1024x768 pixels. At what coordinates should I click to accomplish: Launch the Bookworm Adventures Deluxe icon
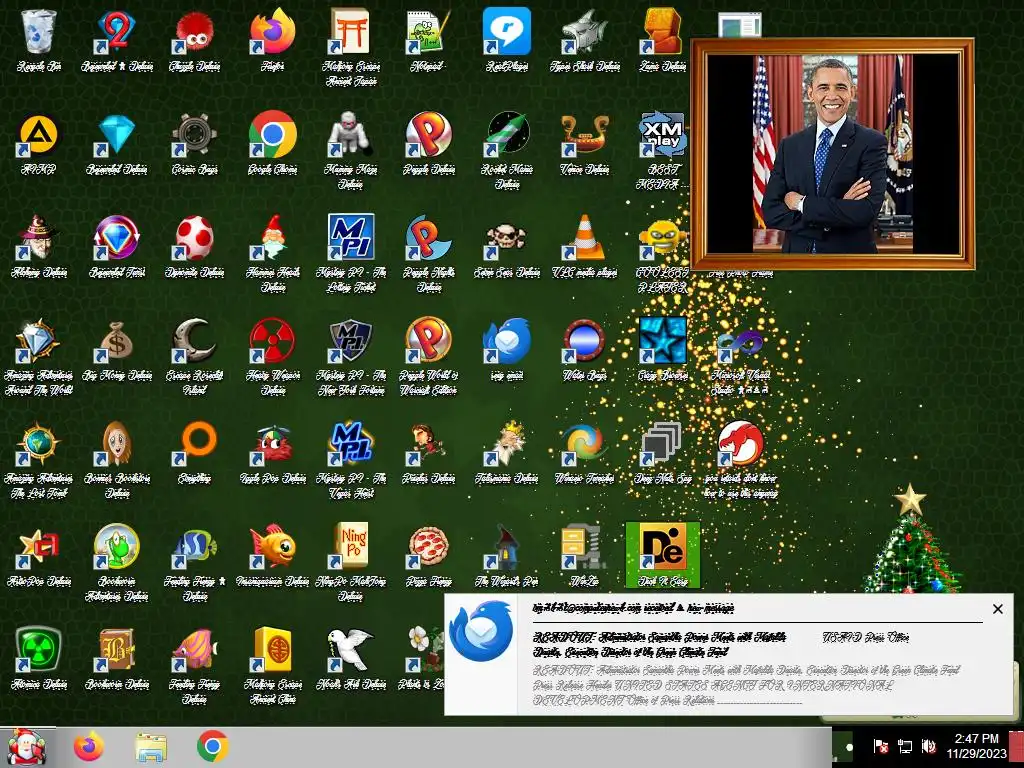point(117,546)
